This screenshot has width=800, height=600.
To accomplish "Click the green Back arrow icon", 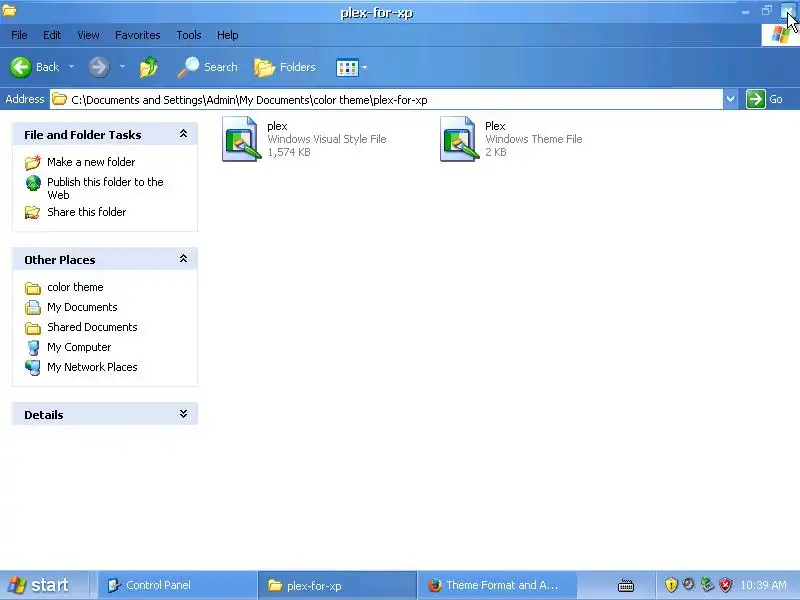I will pos(21,67).
